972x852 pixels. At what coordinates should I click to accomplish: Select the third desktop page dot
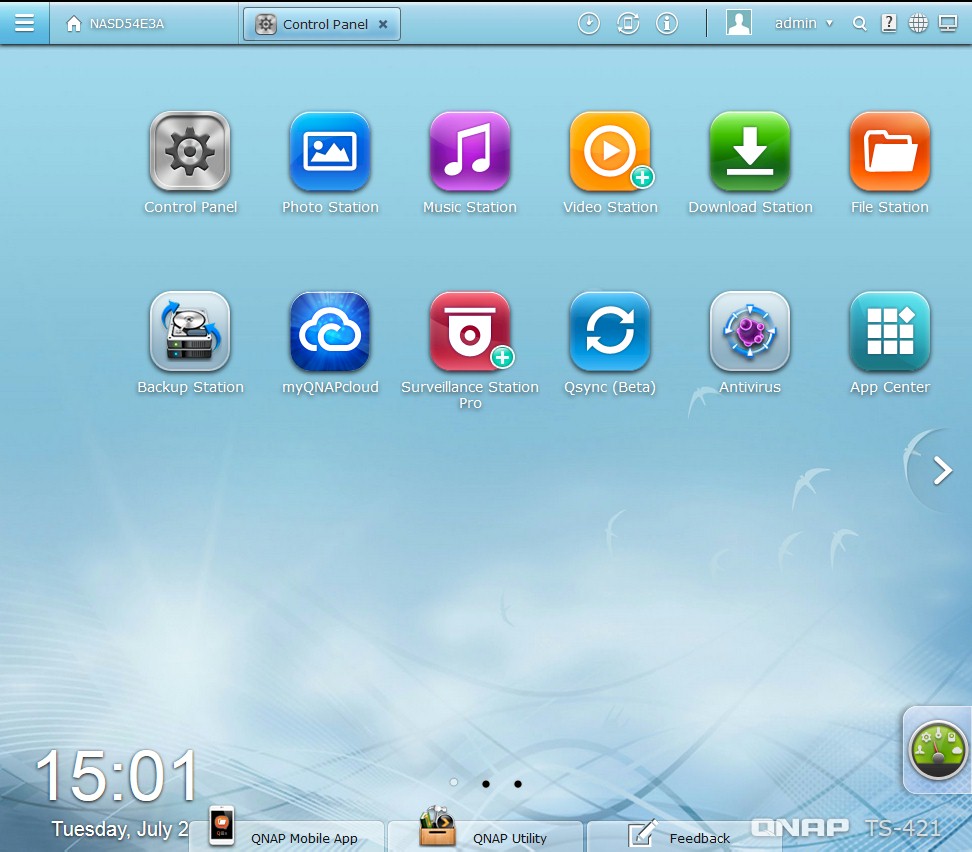(x=518, y=784)
